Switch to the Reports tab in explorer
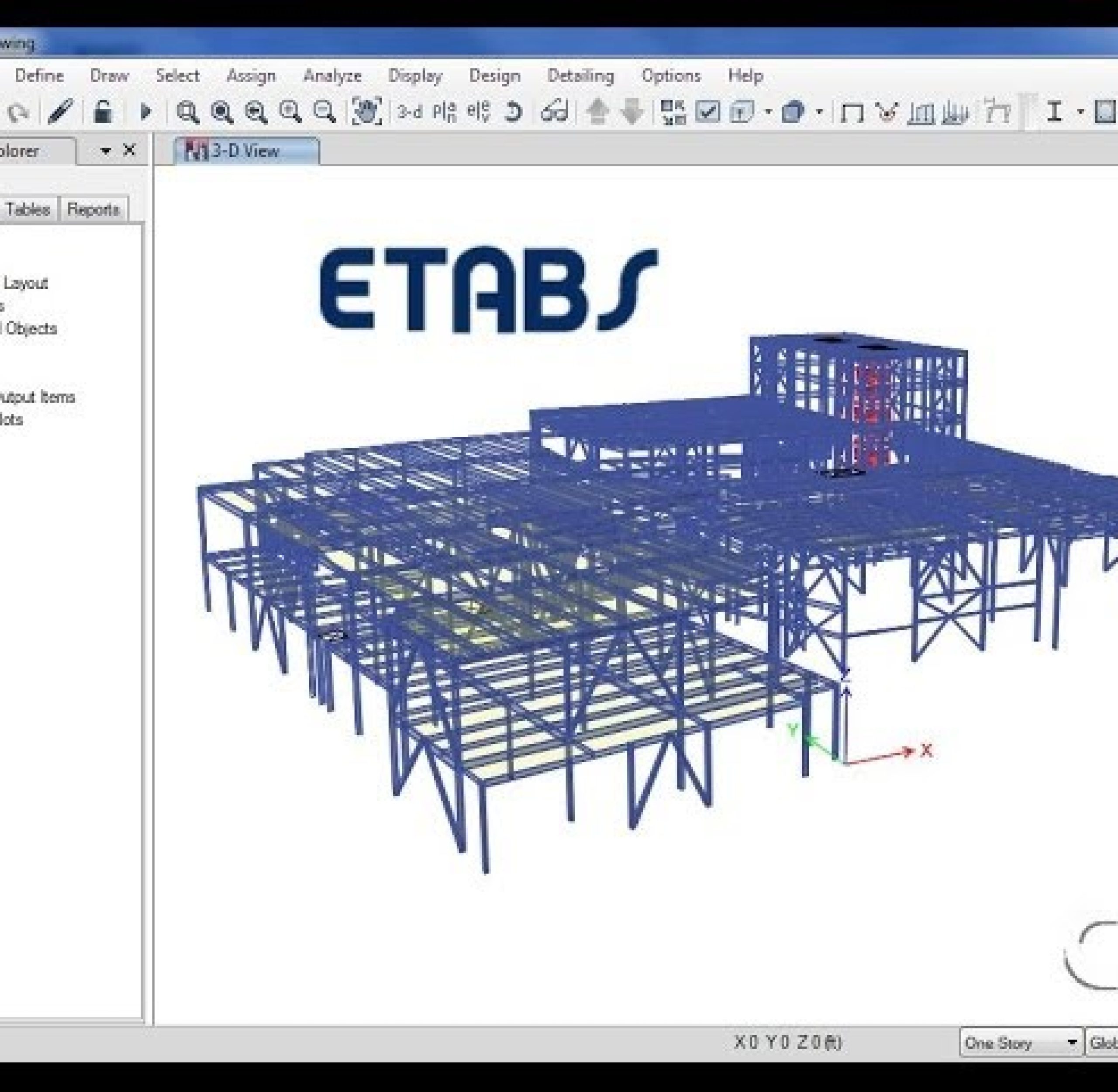 [x=93, y=209]
